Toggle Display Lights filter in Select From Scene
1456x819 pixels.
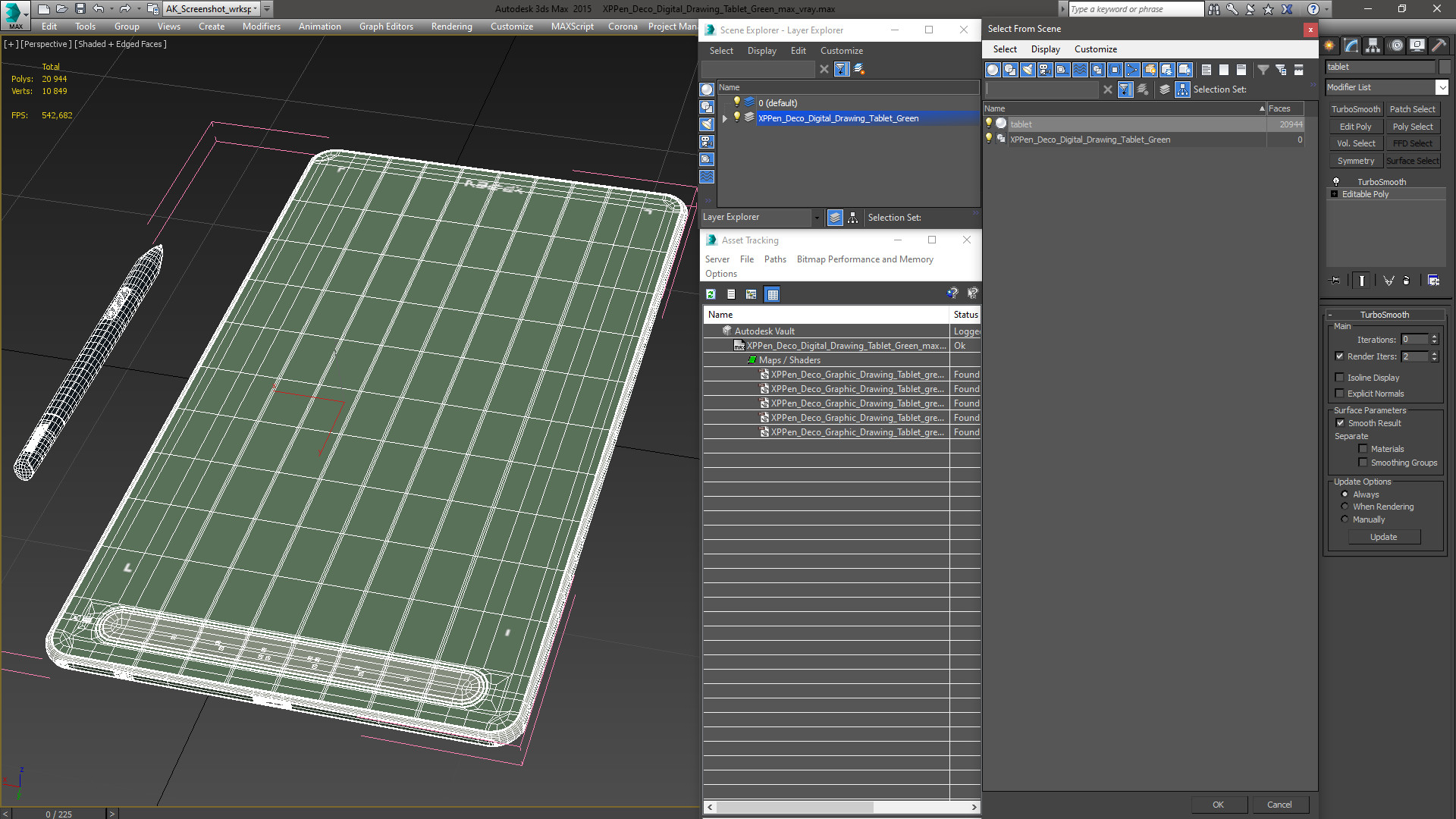coord(1027,70)
